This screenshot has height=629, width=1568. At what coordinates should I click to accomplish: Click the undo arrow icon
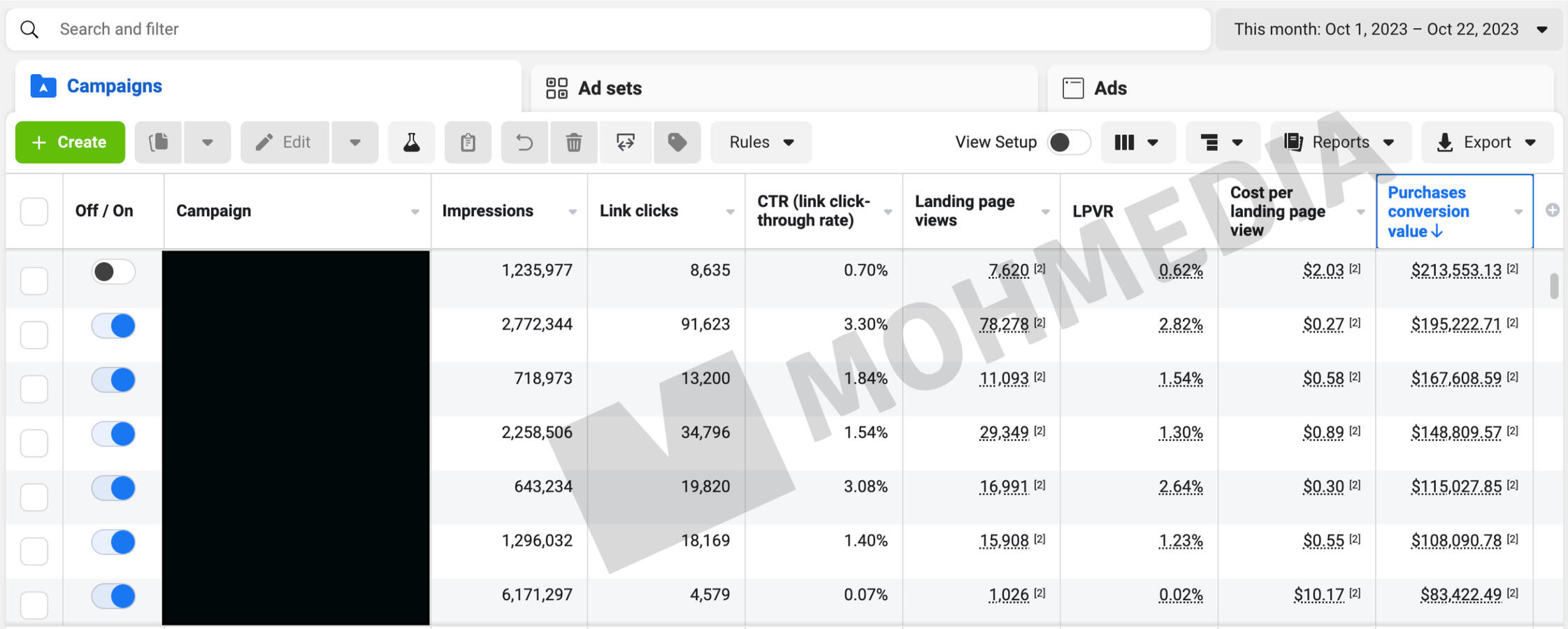524,143
